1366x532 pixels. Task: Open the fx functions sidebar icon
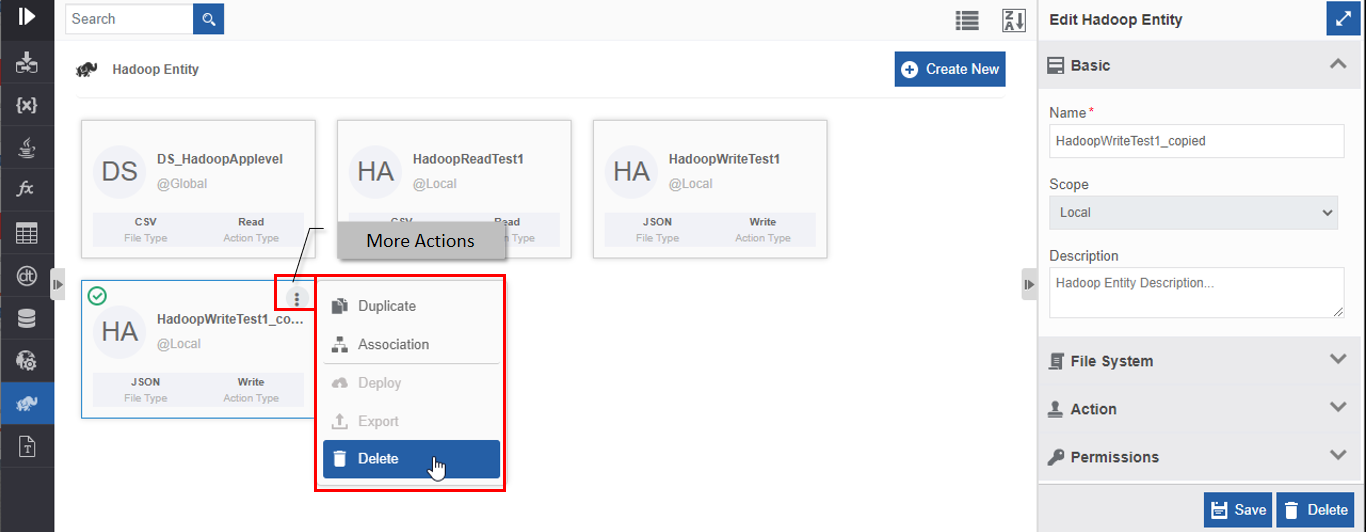[27, 189]
